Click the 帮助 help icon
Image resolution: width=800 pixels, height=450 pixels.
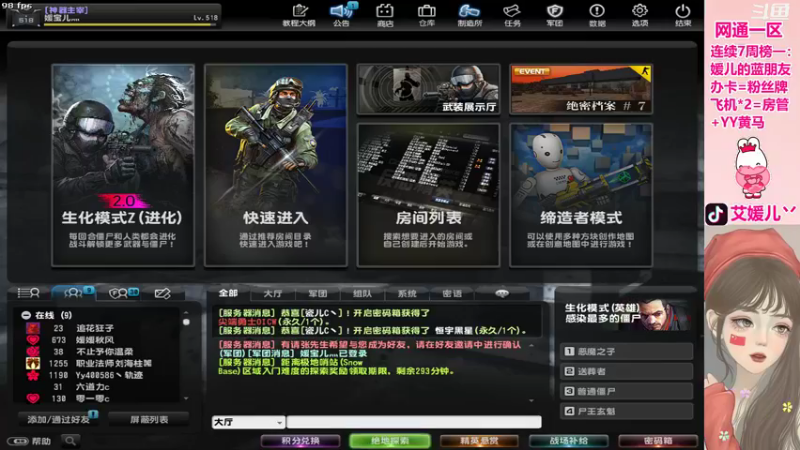click(x=29, y=441)
